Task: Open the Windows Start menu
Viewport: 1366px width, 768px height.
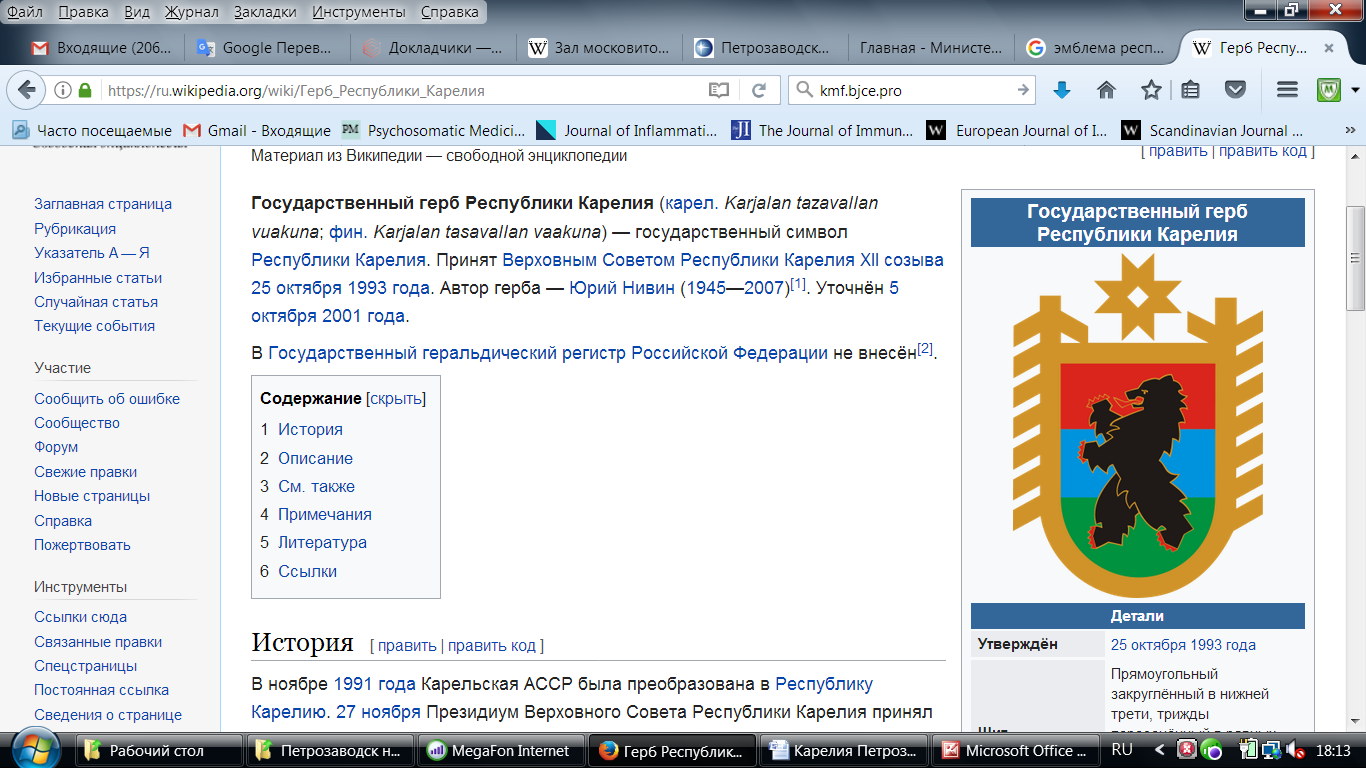Action: [36, 749]
